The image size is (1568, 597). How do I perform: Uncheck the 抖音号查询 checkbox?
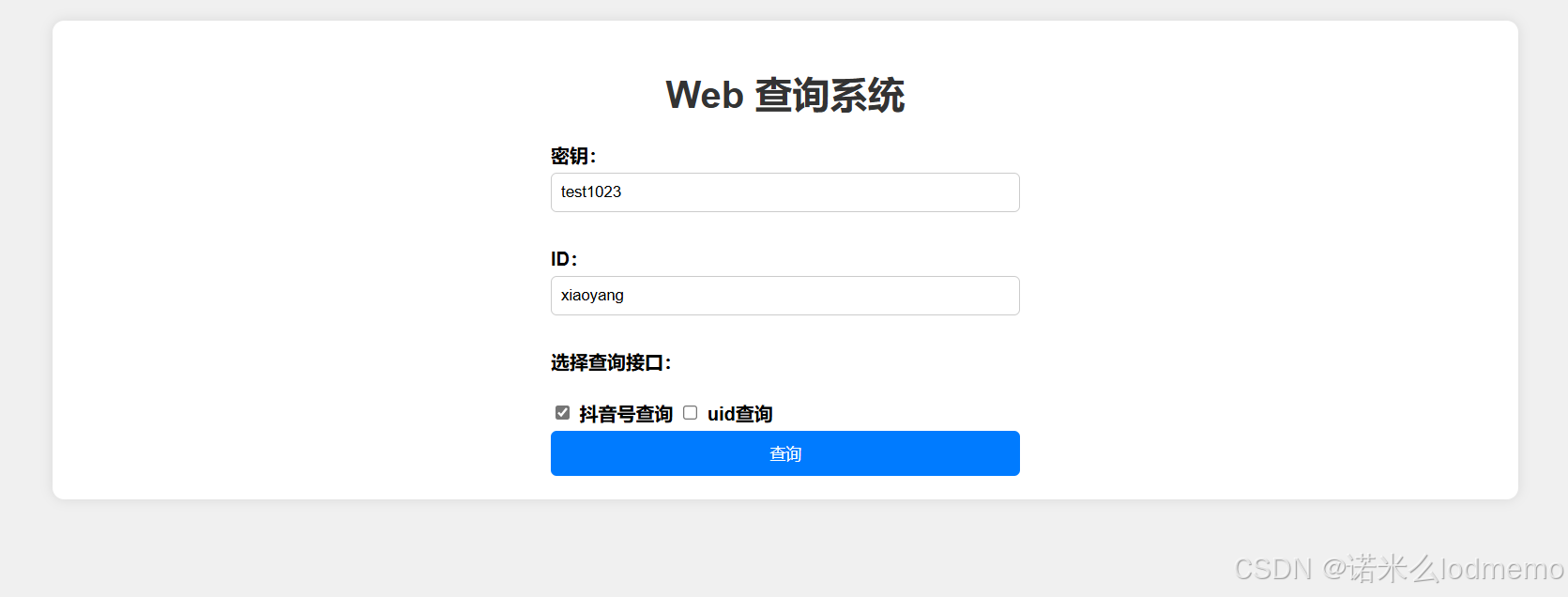(562, 413)
